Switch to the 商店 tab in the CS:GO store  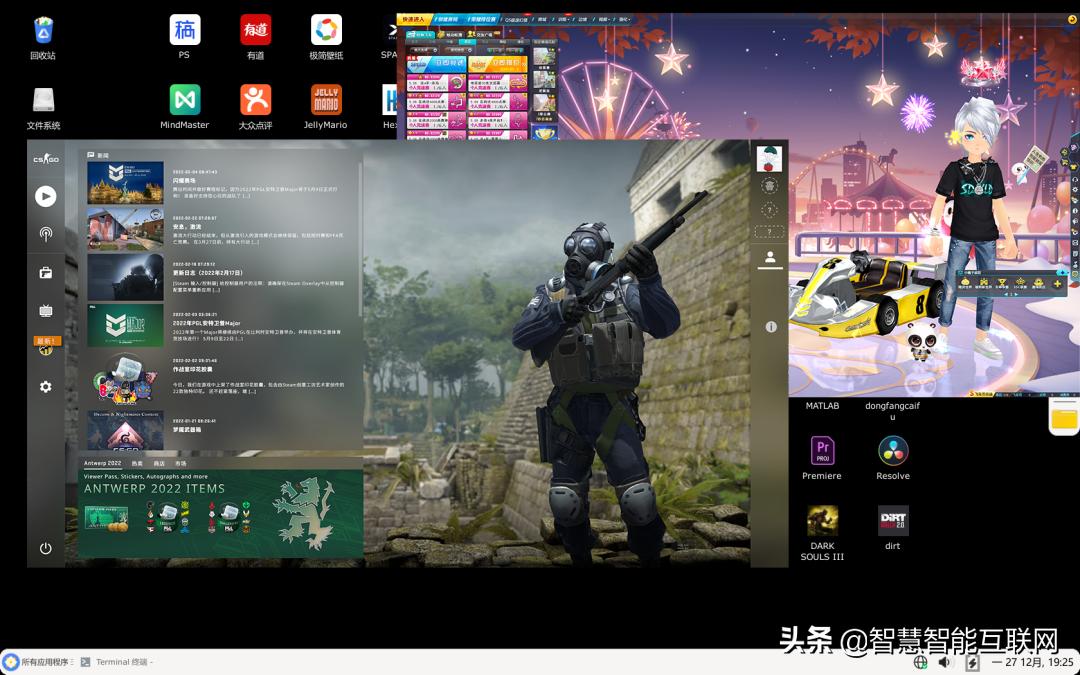[x=158, y=464]
